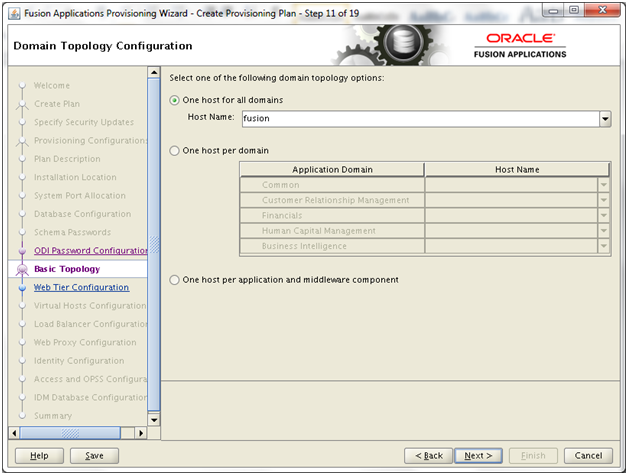Viewport: 628px width, 475px height.
Task: Go back with the Back button
Action: (x=429, y=456)
